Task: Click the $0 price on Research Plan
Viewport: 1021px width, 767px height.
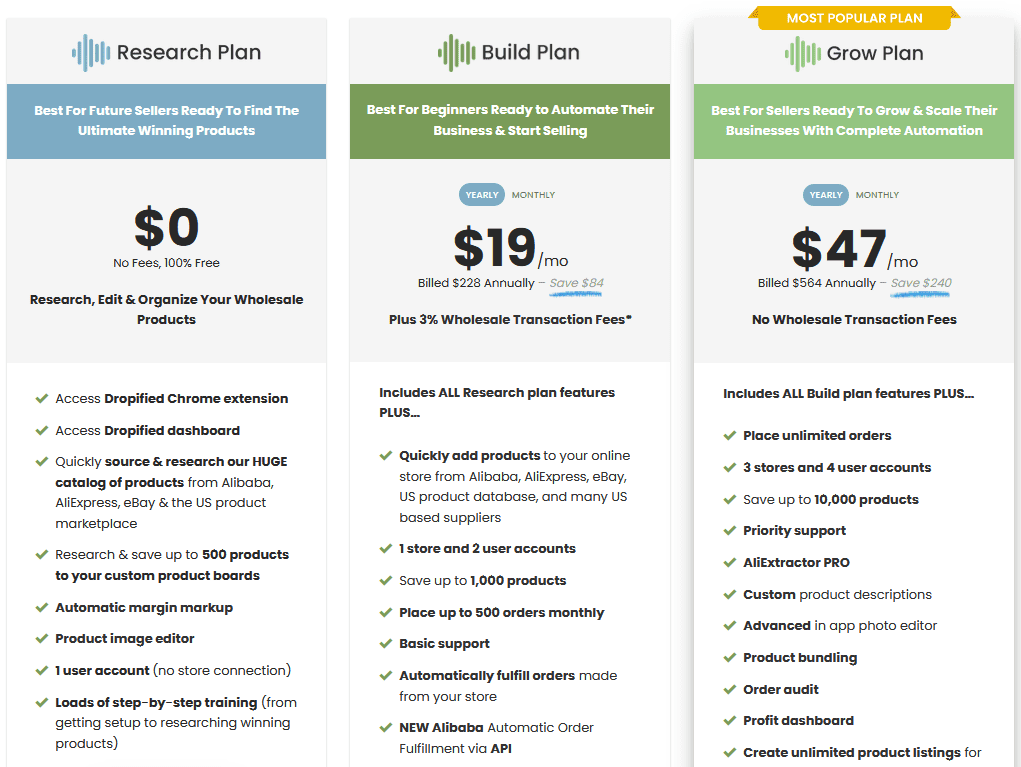Action: pyautogui.click(x=166, y=228)
